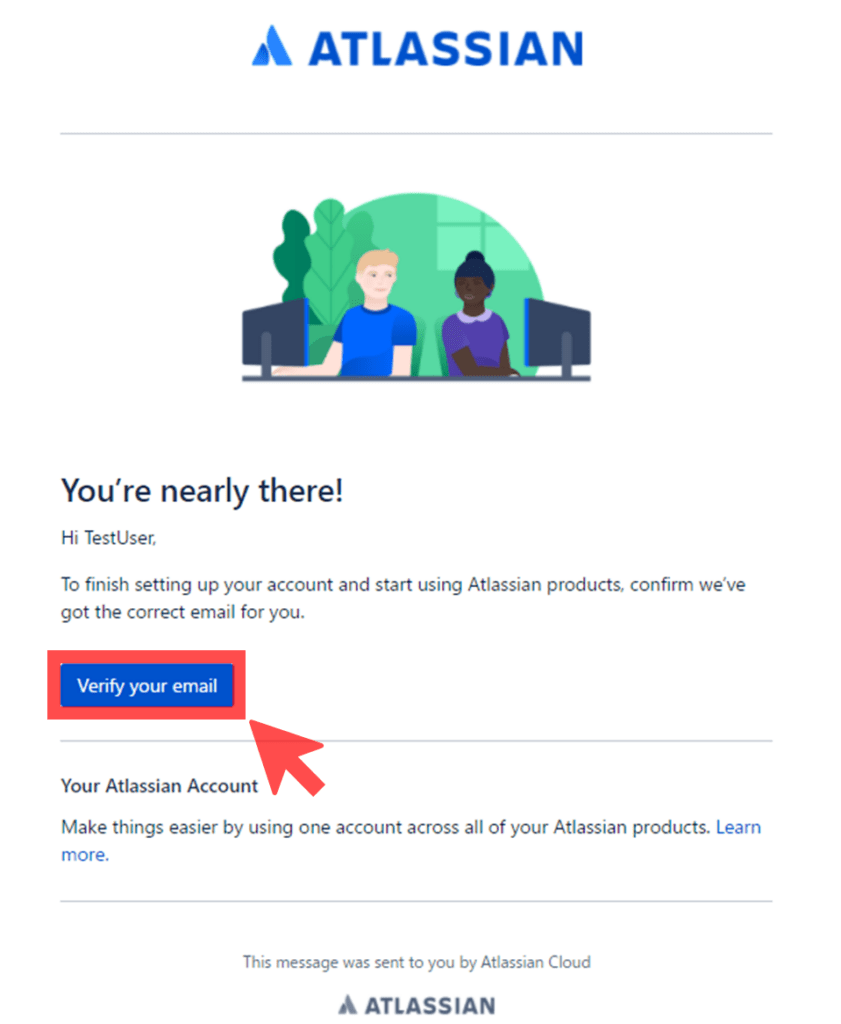Click the desk surface in the illustration

pos(416,378)
